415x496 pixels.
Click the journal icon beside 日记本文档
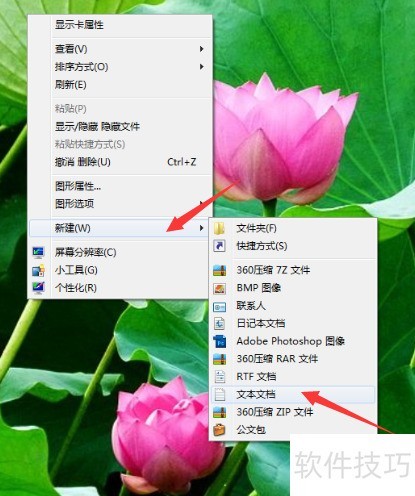click(x=219, y=323)
